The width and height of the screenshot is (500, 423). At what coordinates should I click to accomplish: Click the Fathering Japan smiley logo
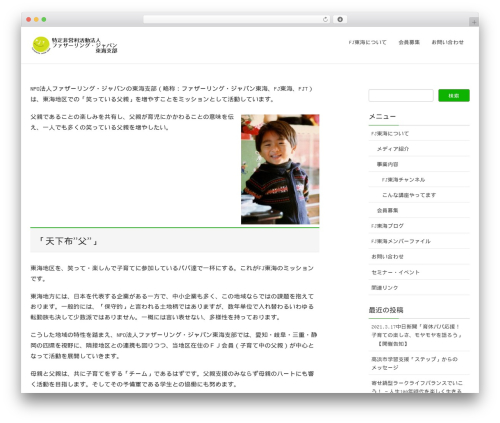[x=41, y=45]
